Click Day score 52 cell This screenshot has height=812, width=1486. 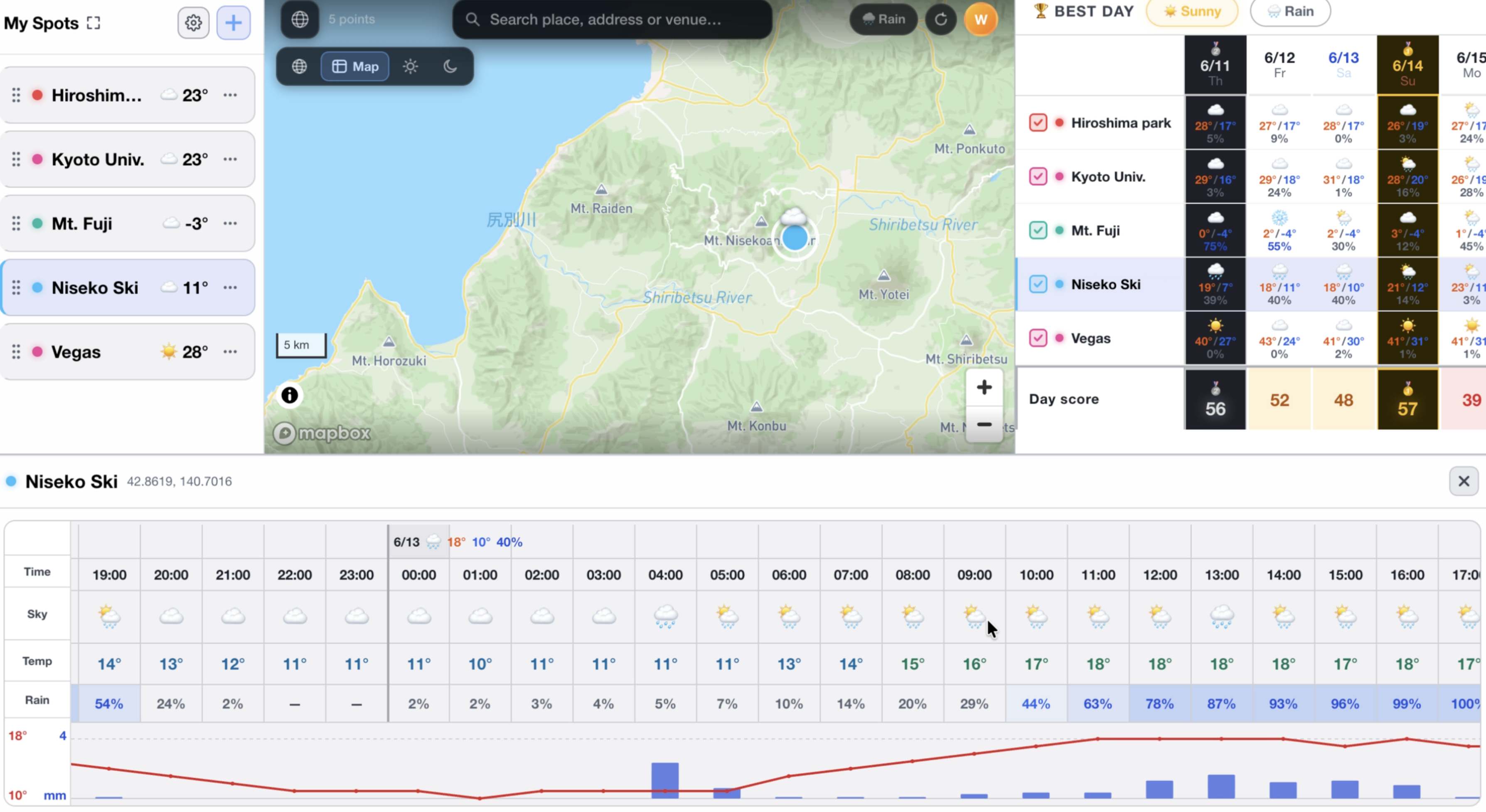coord(1279,399)
